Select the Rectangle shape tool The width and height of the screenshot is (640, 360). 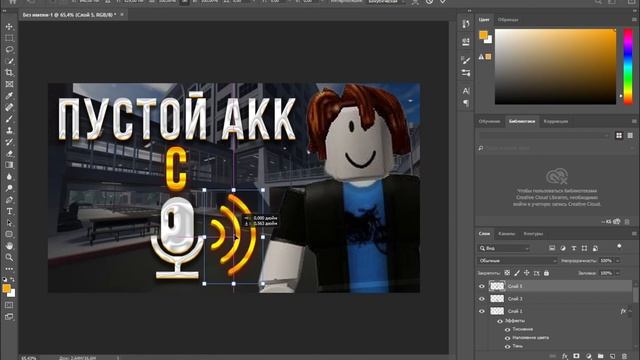coord(9,234)
